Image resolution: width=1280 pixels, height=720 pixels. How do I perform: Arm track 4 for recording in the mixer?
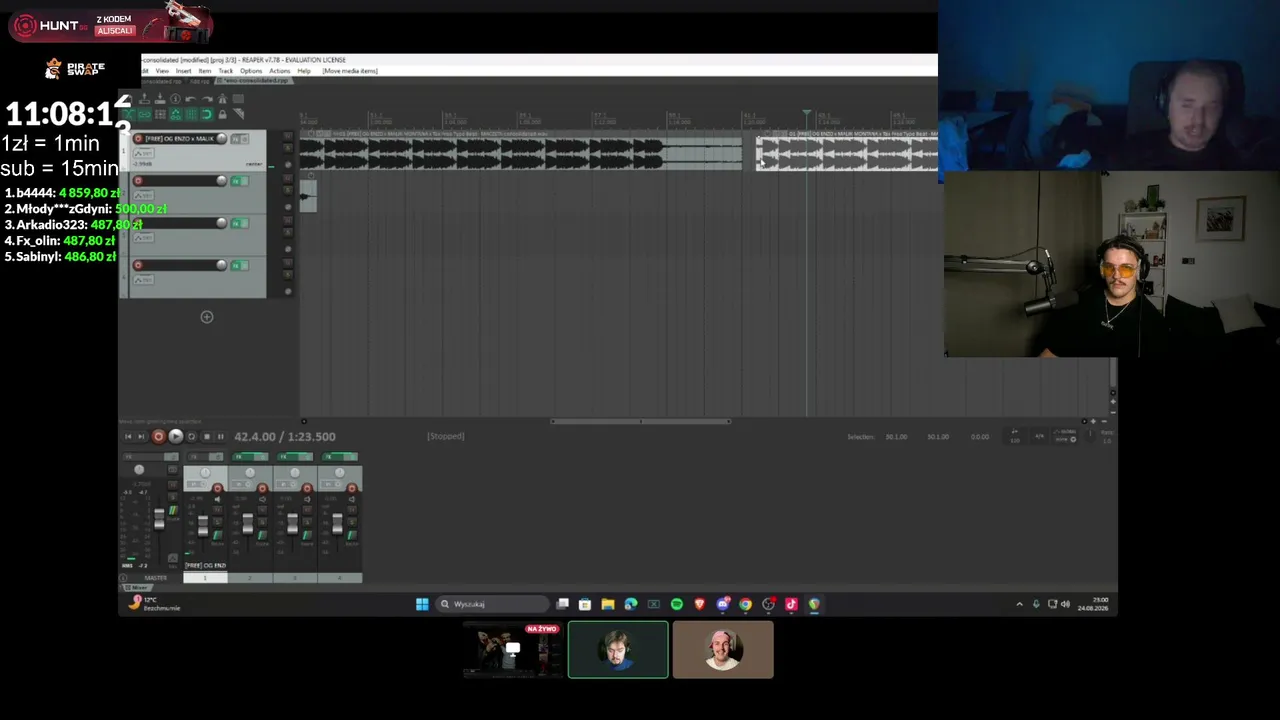[351, 489]
